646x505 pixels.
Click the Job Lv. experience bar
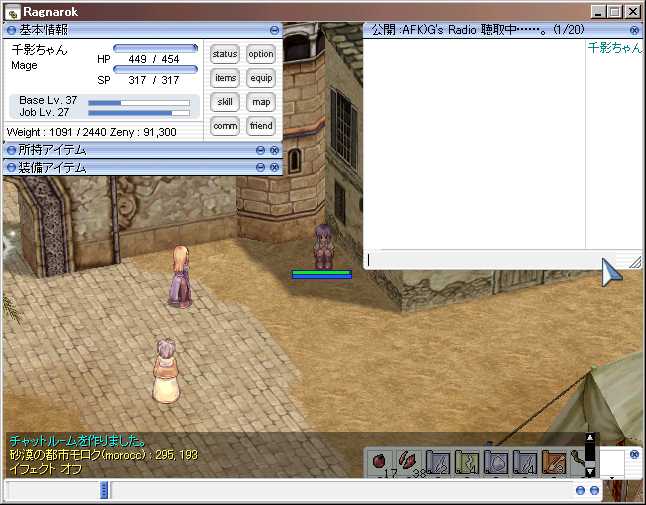(x=139, y=113)
